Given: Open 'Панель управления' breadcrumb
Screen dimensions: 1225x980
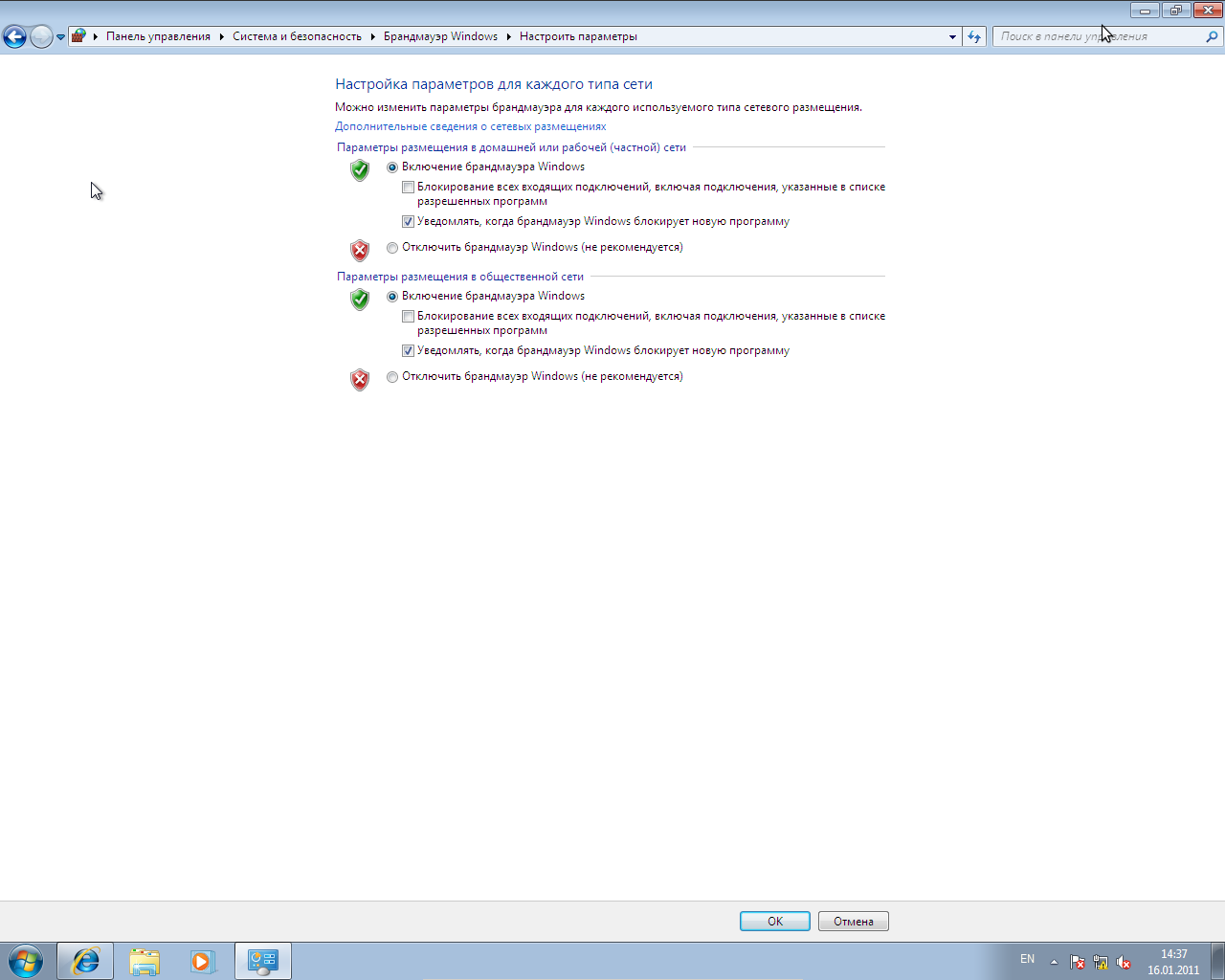Looking at the screenshot, I should [158, 36].
